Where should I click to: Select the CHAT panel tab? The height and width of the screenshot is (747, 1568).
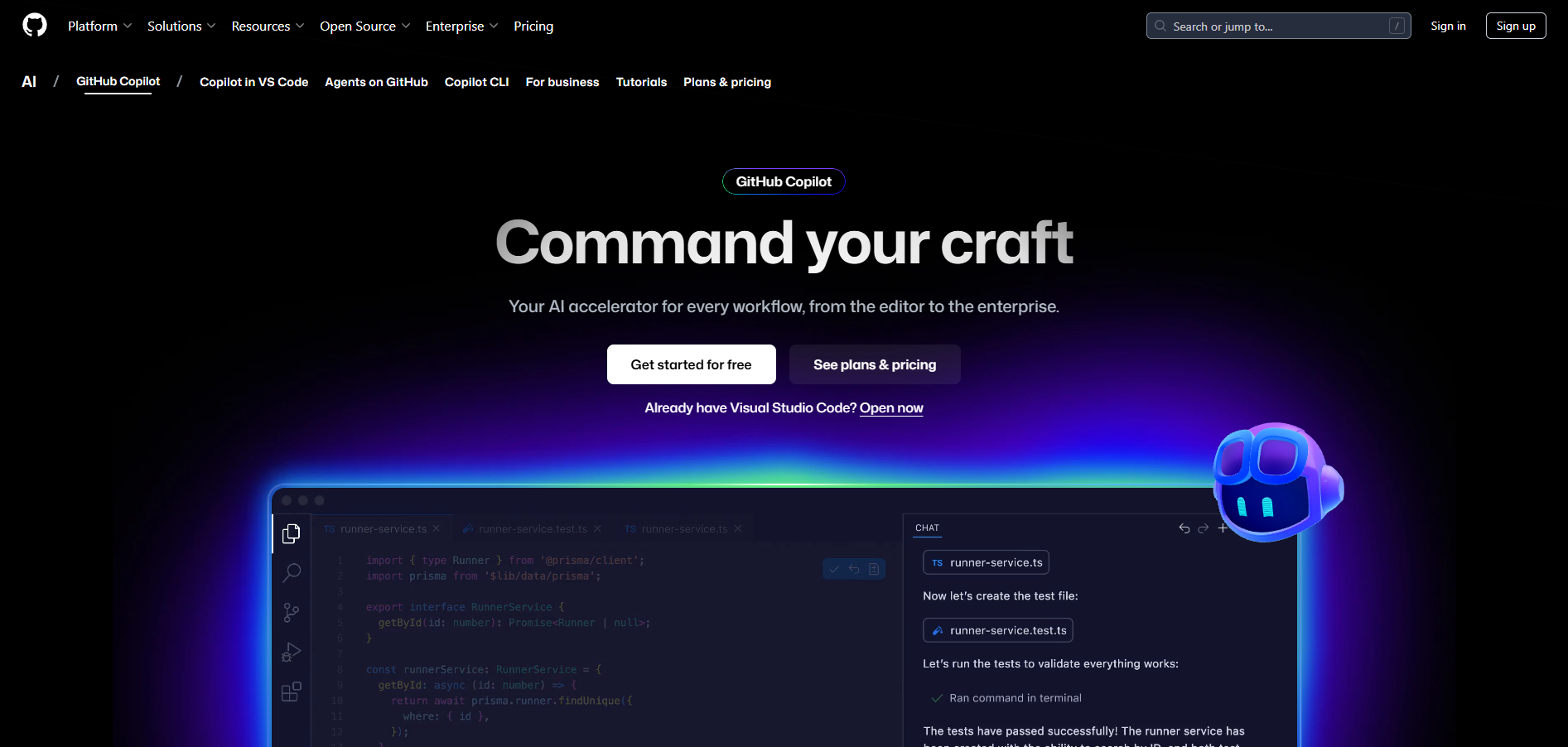coord(928,528)
